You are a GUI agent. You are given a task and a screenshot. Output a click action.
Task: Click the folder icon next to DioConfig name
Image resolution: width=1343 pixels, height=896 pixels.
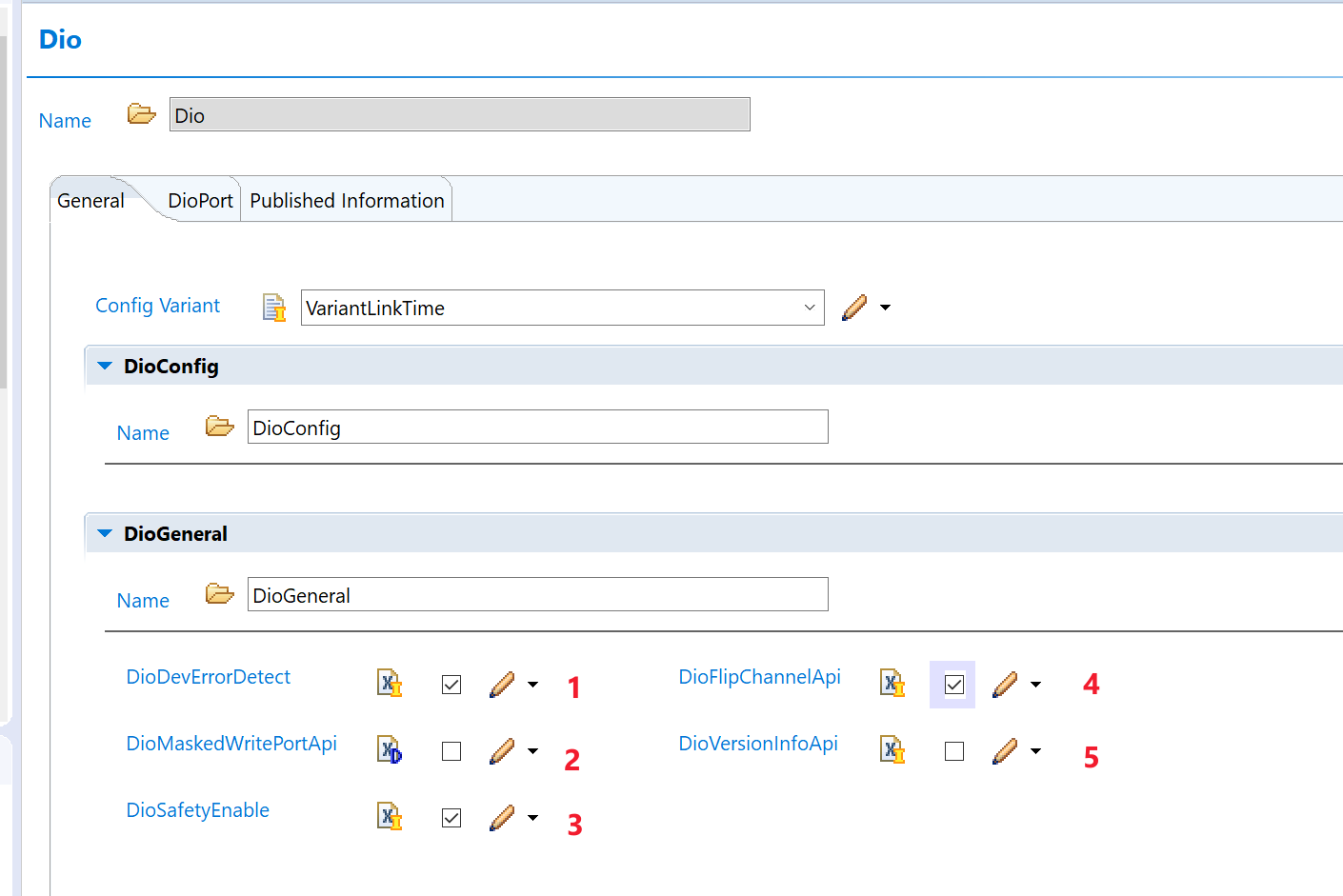219,427
